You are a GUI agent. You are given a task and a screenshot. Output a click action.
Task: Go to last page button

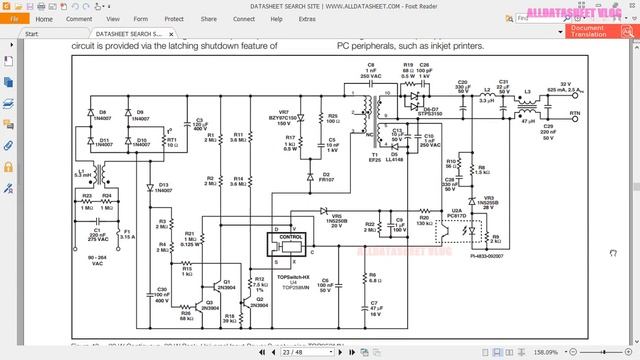352,352
